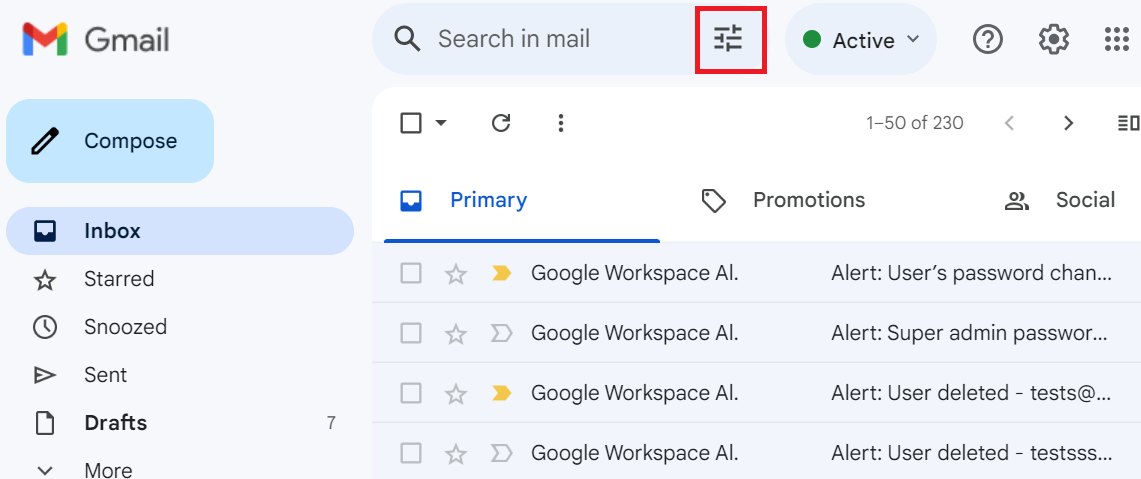Click into the Search in mail field

pos(540,39)
